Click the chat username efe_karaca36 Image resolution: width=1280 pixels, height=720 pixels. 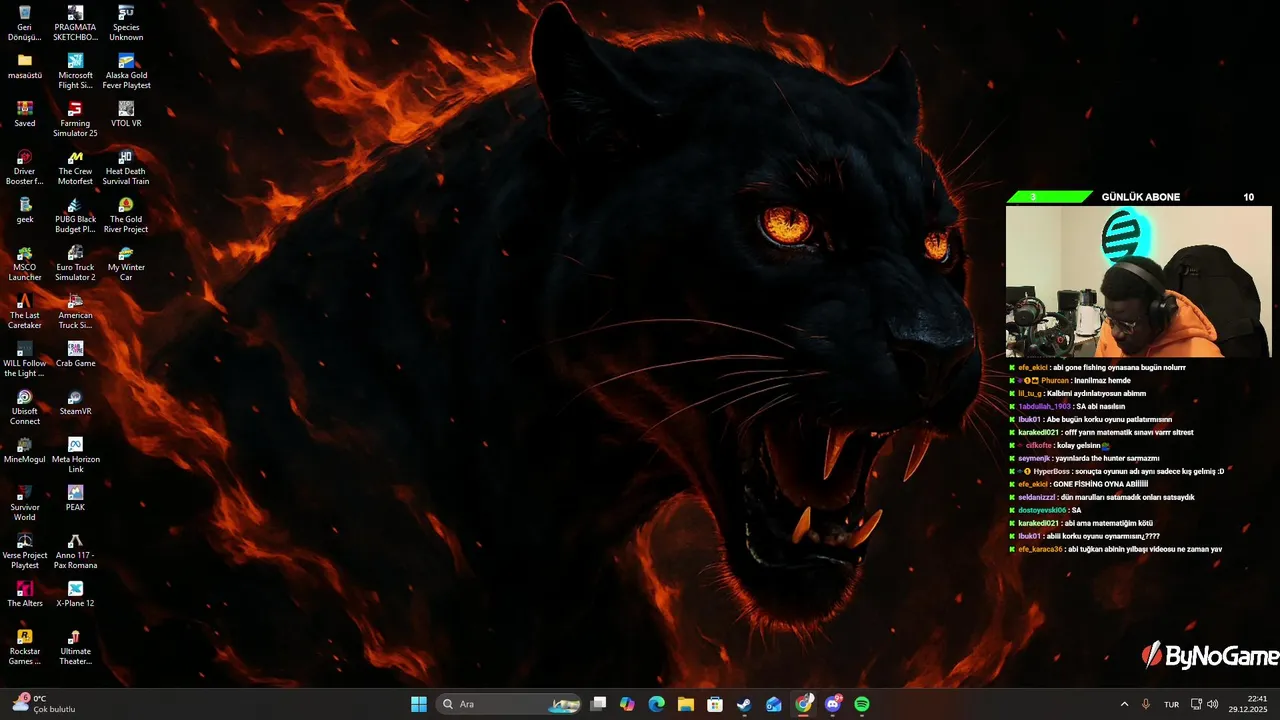pyautogui.click(x=1040, y=549)
